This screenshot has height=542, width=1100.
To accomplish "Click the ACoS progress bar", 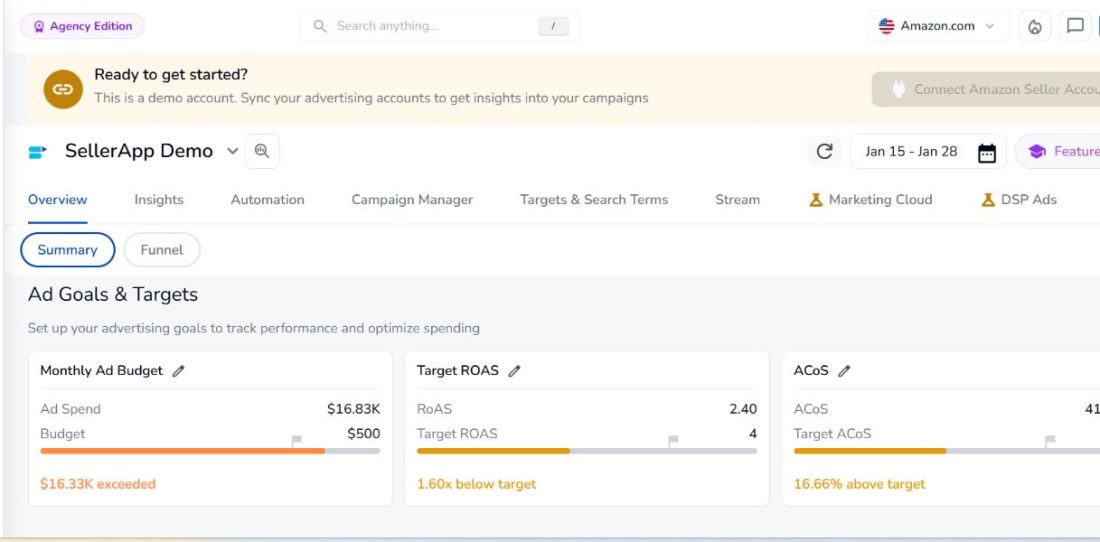I will pyautogui.click(x=946, y=451).
